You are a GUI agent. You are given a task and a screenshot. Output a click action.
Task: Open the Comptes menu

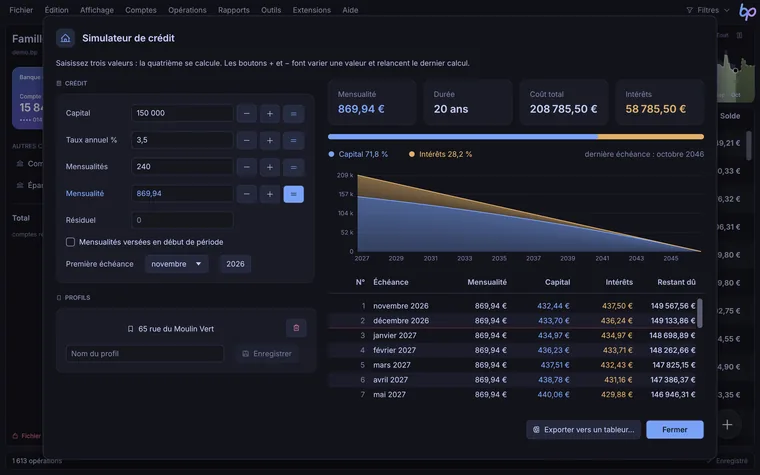[x=141, y=10]
